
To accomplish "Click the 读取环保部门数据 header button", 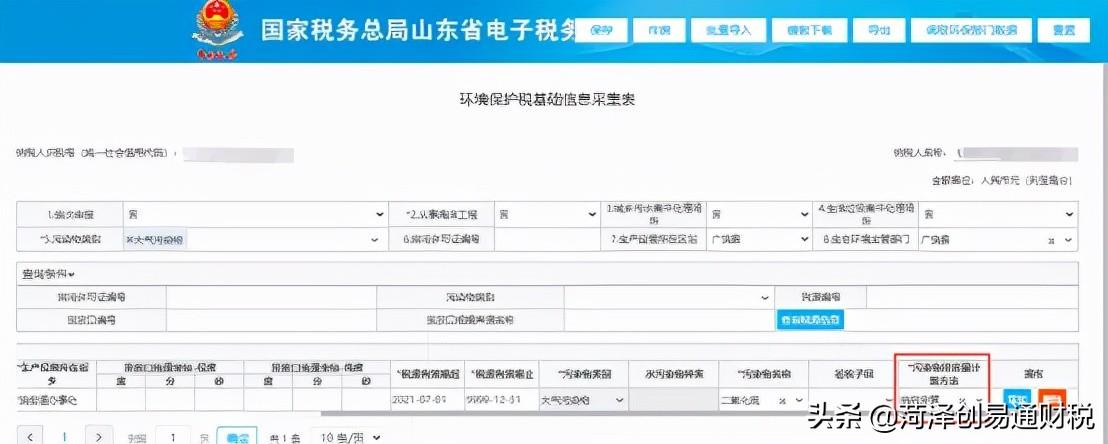I will tap(972, 30).
